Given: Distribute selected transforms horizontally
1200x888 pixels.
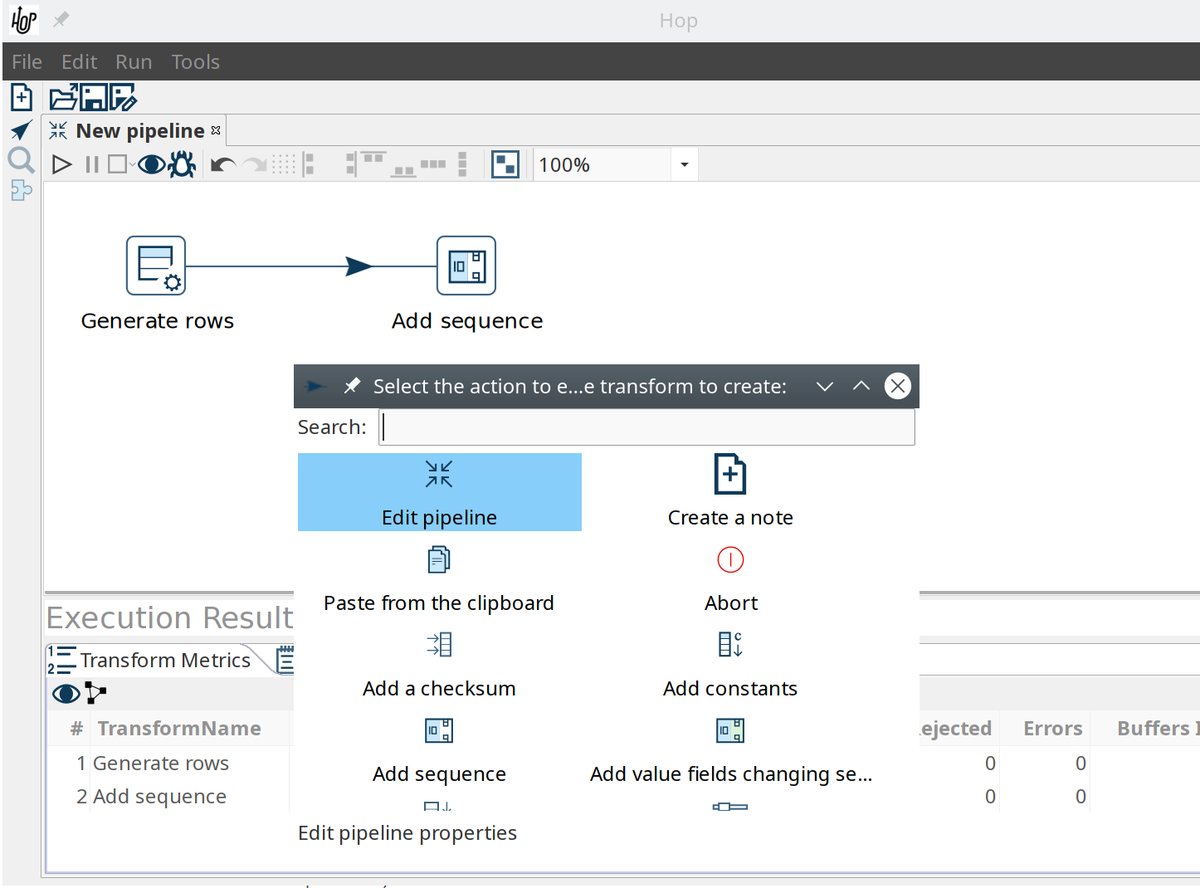Looking at the screenshot, I should pyautogui.click(x=434, y=163).
